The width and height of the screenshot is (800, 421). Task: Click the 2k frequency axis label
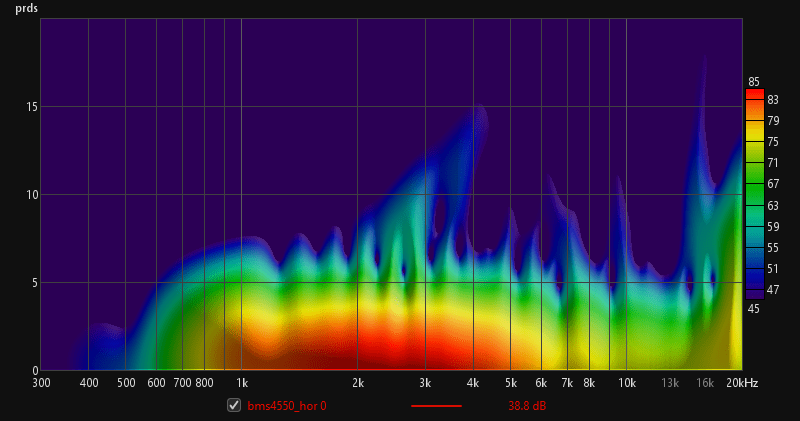click(x=358, y=383)
